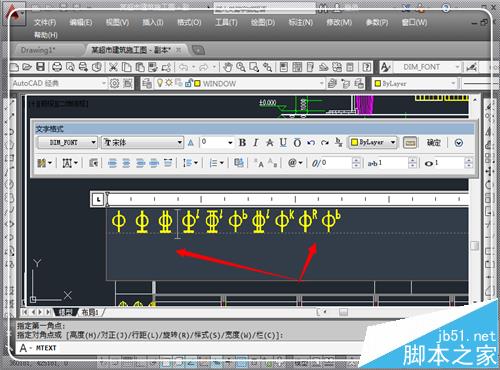Toggle overline with the O button
The image size is (500, 370).
pyautogui.click(x=297, y=143)
